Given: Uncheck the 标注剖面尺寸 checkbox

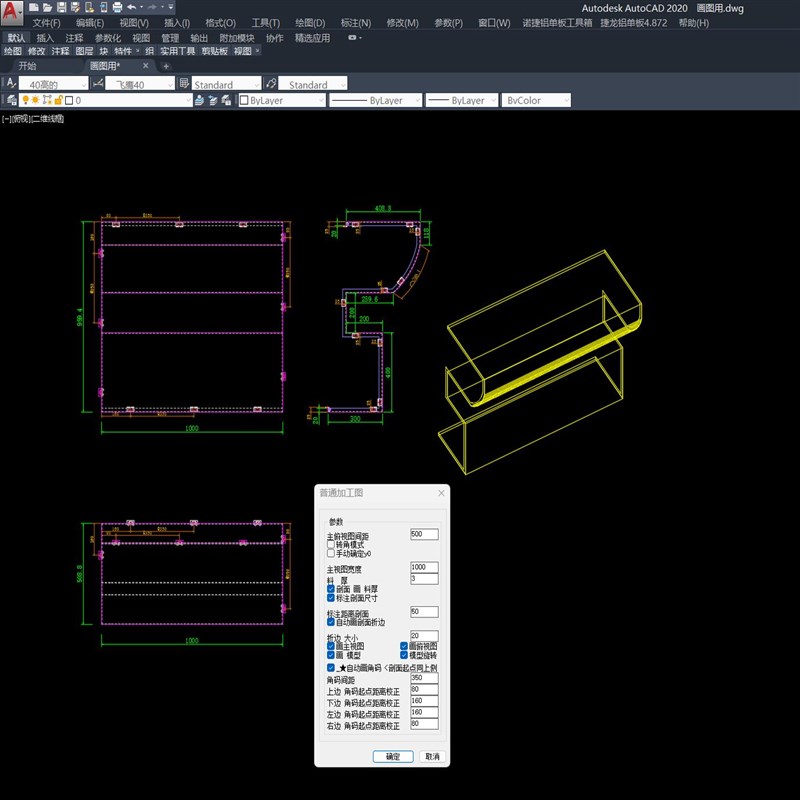Looking at the screenshot, I should tap(331, 597).
